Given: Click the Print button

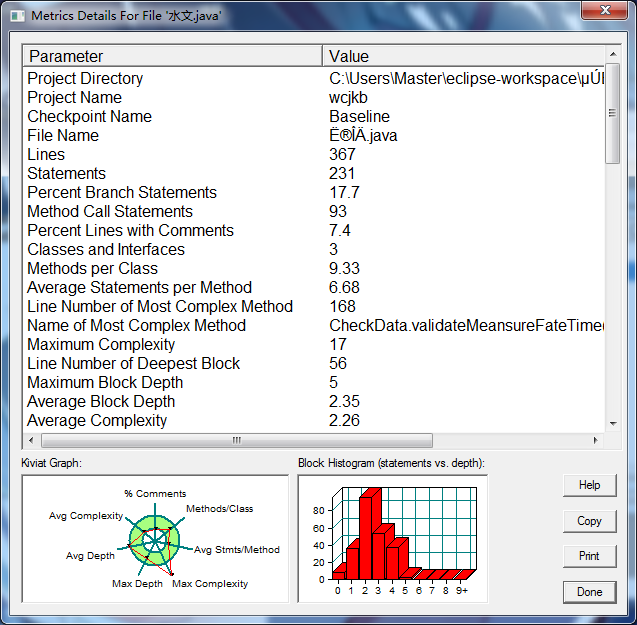Looking at the screenshot, I should point(589,556).
